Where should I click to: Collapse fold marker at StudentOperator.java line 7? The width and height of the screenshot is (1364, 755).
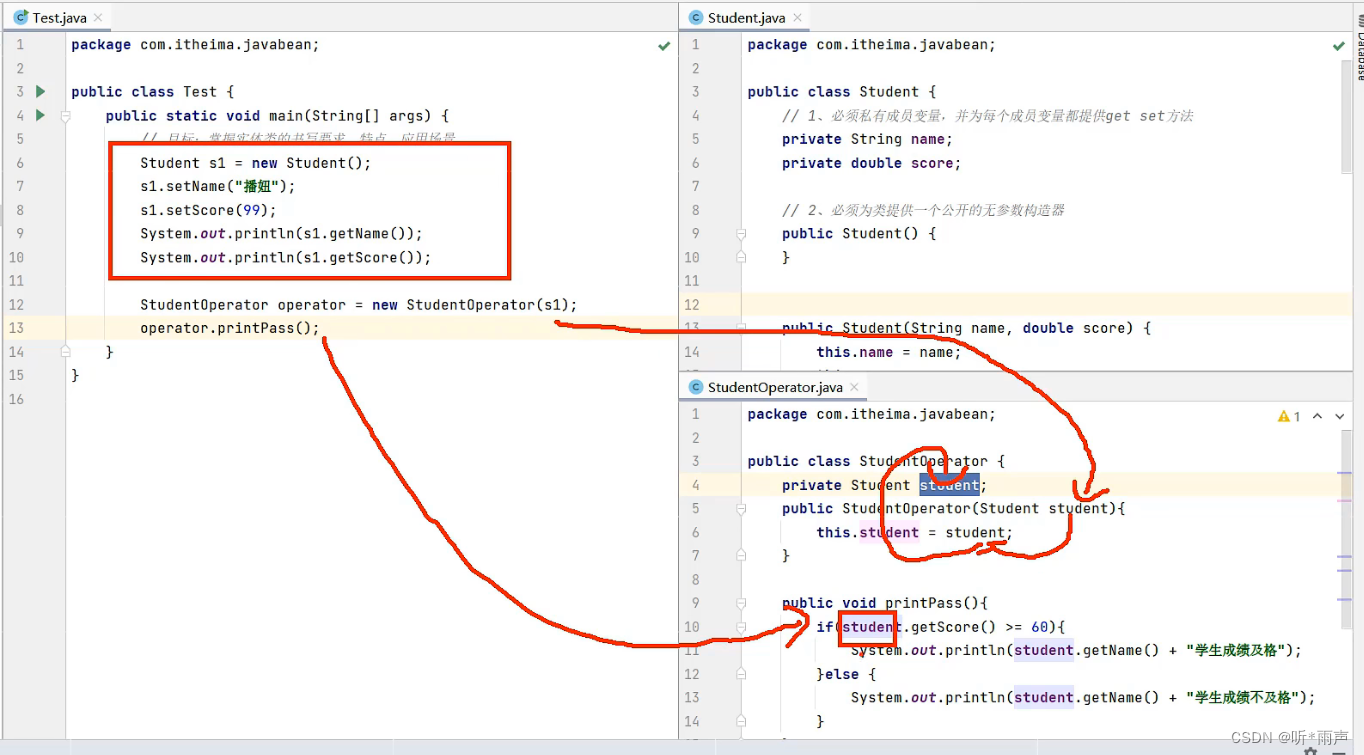pos(741,556)
